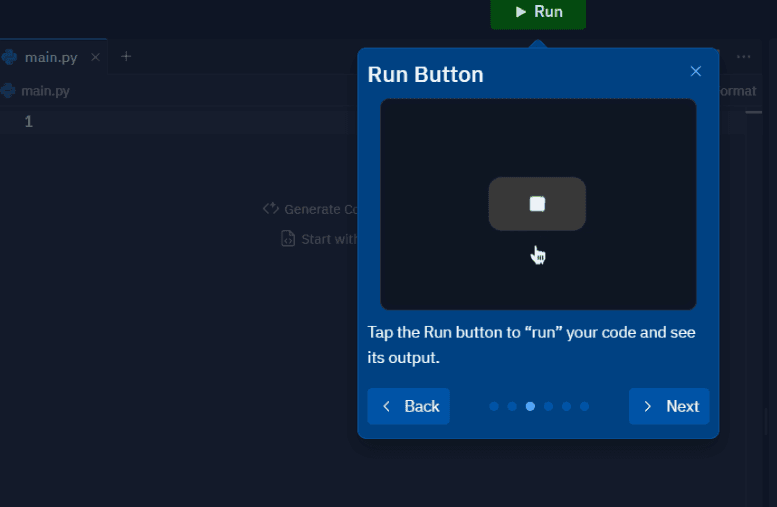Image resolution: width=777 pixels, height=507 pixels.
Task: Click line 1 in the code editor
Action: click(x=150, y=122)
